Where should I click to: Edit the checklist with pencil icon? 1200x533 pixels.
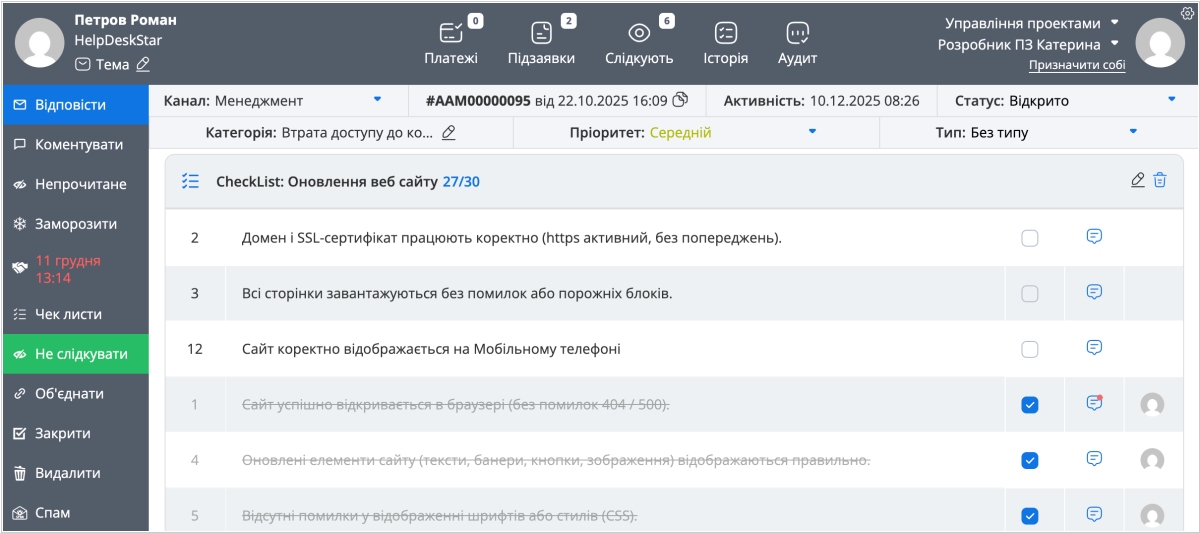1137,181
